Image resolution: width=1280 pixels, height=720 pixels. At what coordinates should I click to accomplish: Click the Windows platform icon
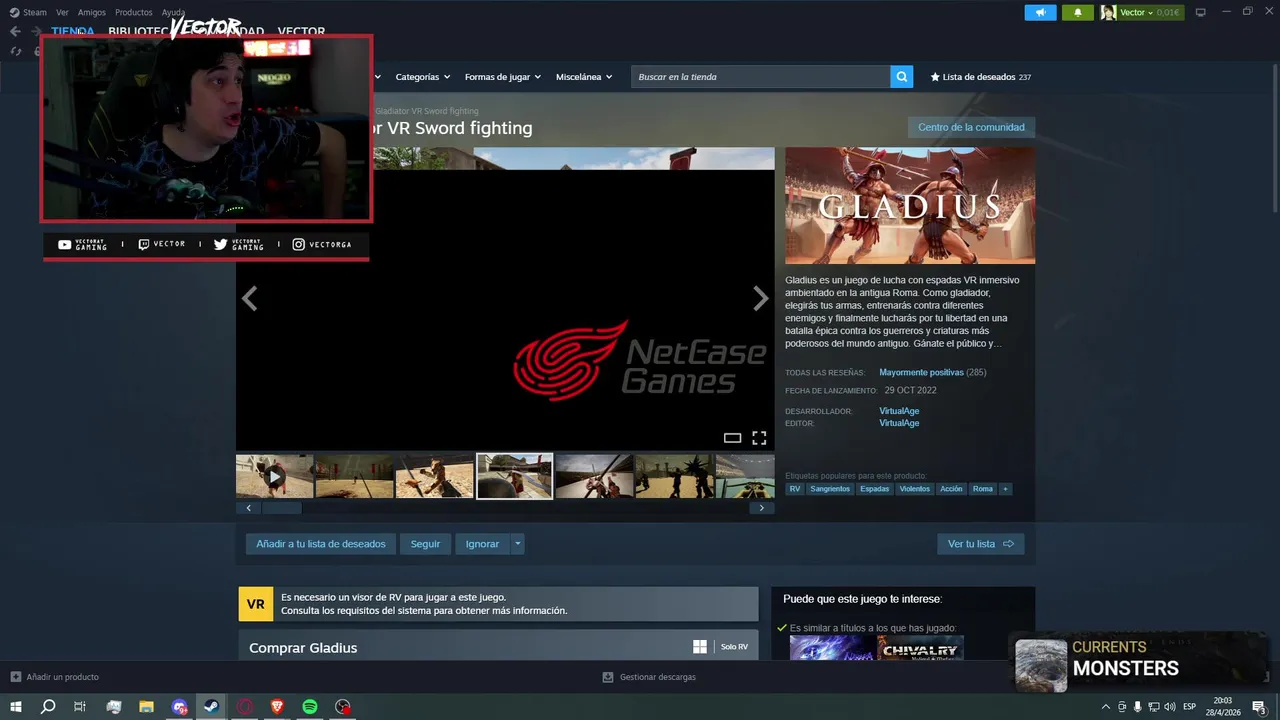tap(700, 647)
